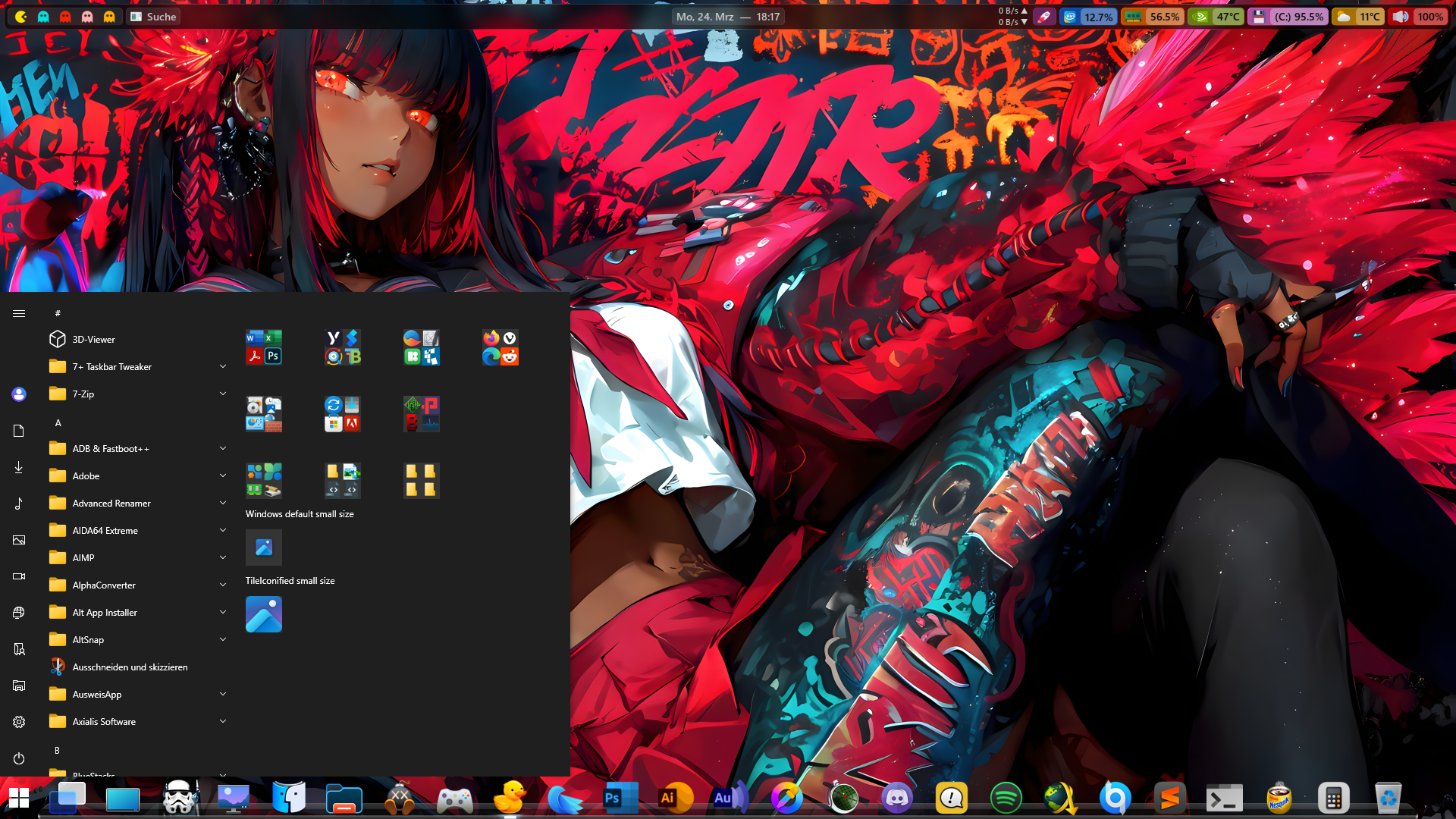Expand the 7+ Taskbar Tweaker folder
Image resolution: width=1456 pixels, height=819 pixels.
223,366
